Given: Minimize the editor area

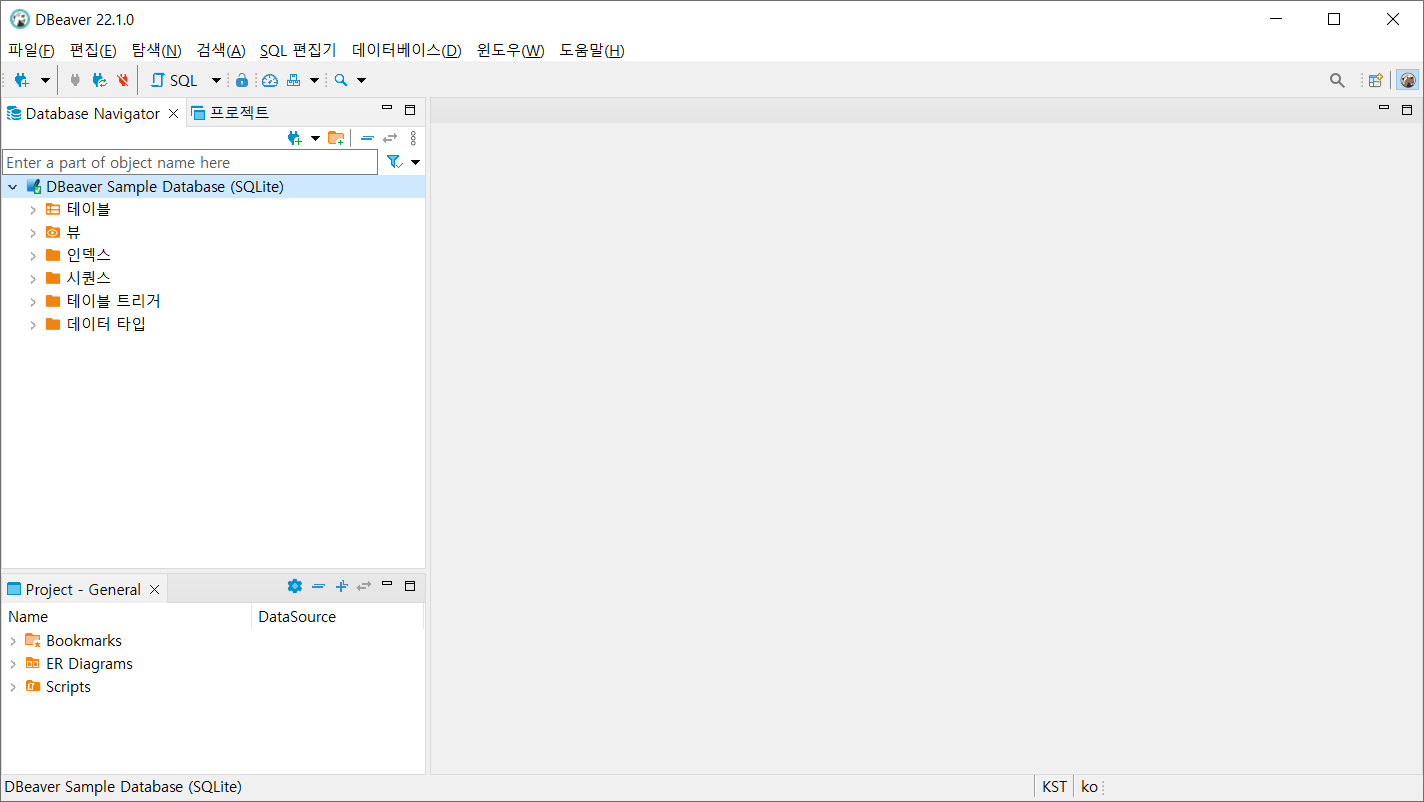Looking at the screenshot, I should tap(1384, 109).
